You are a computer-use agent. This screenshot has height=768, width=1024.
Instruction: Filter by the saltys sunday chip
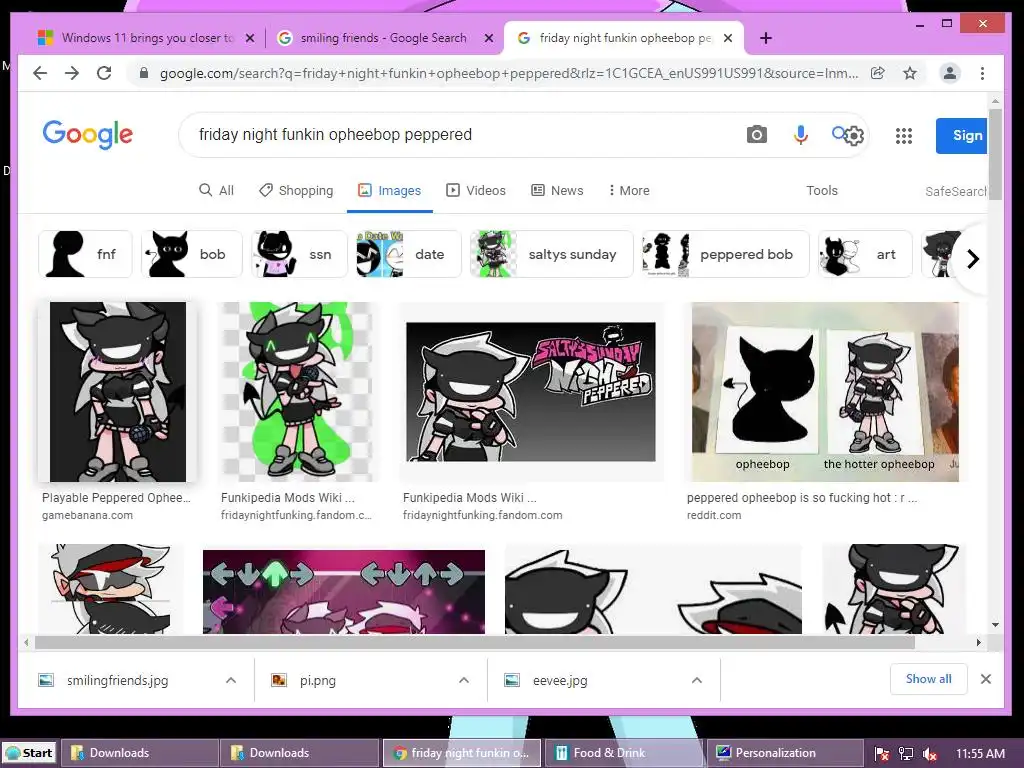(x=552, y=254)
